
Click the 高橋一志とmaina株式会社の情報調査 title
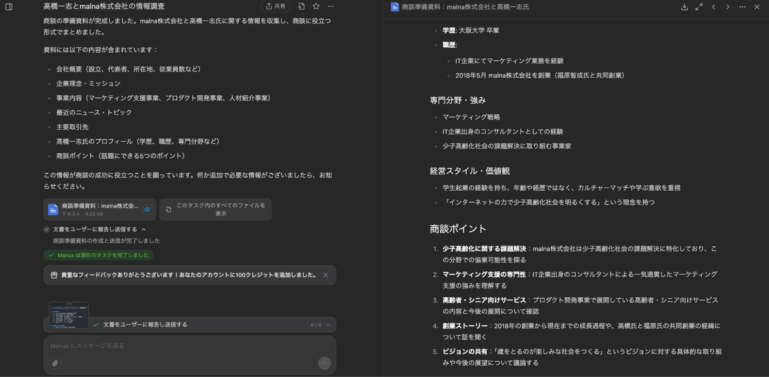[104, 6]
